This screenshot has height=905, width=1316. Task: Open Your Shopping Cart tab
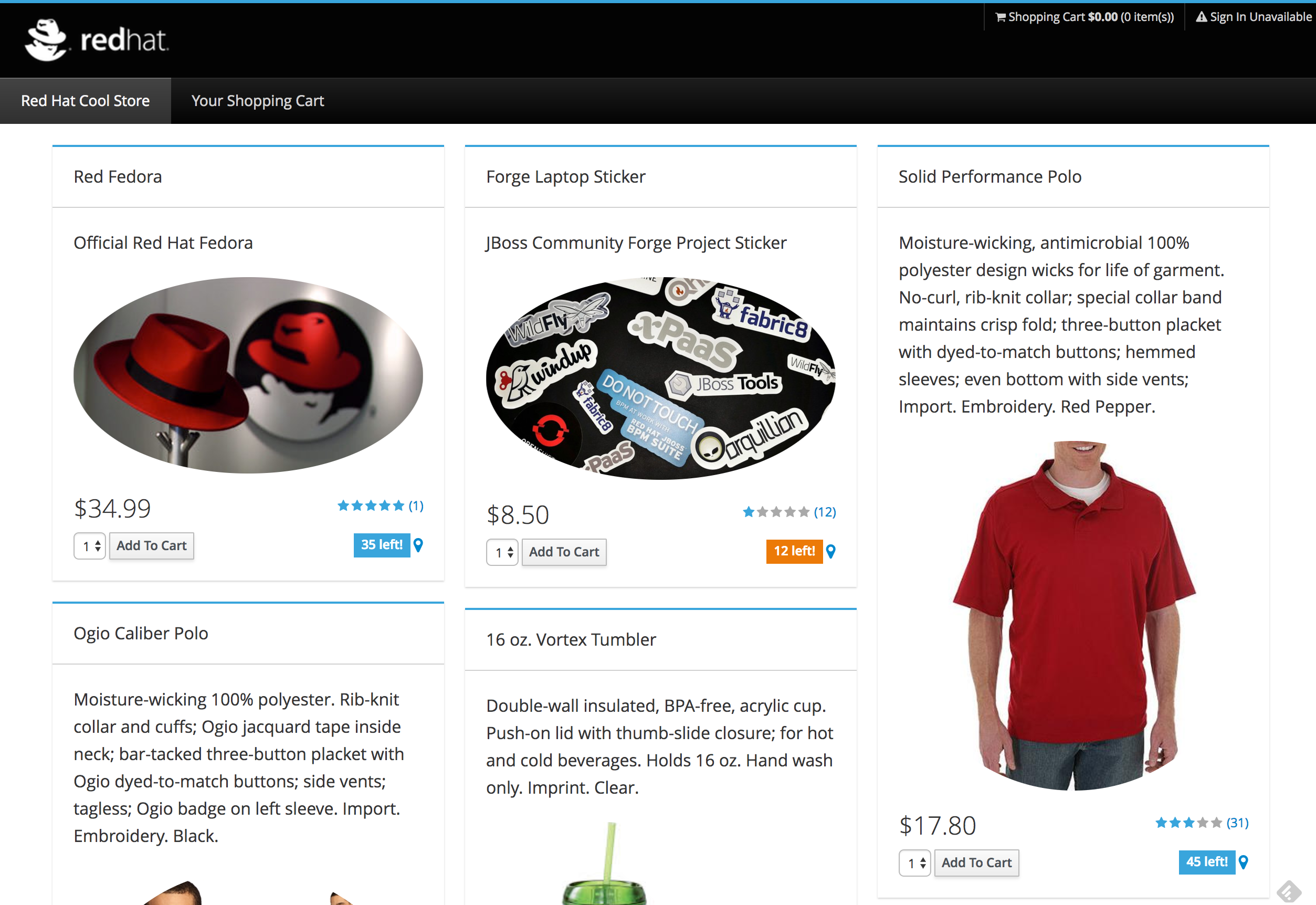coord(259,100)
